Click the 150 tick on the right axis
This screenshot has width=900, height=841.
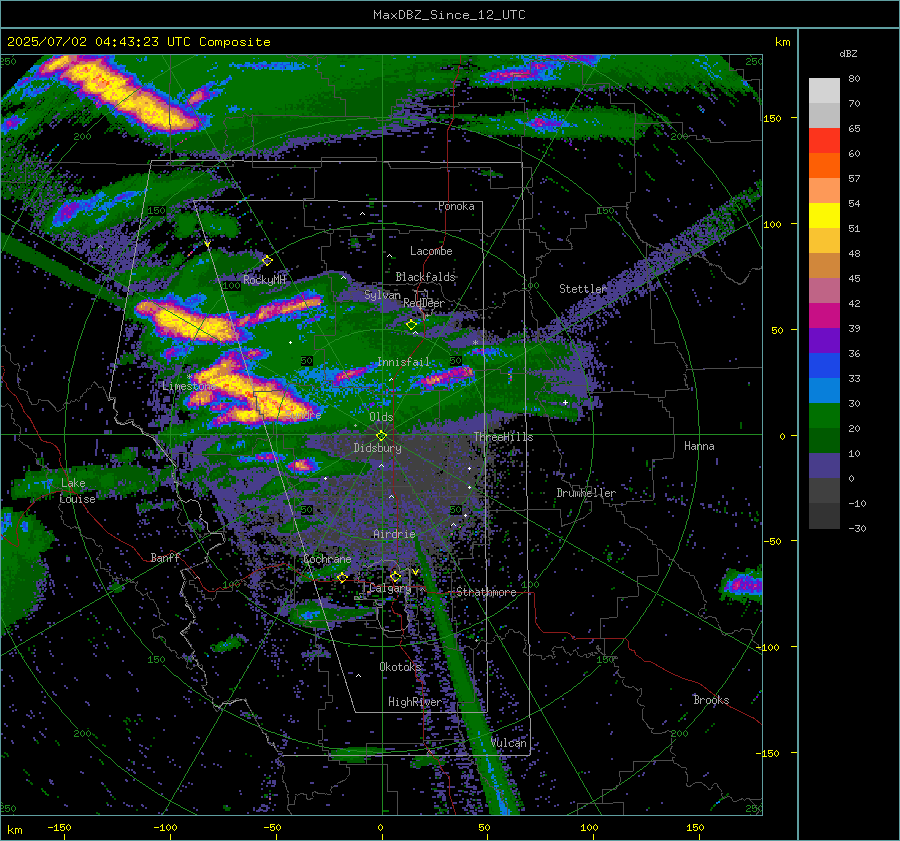coord(773,118)
